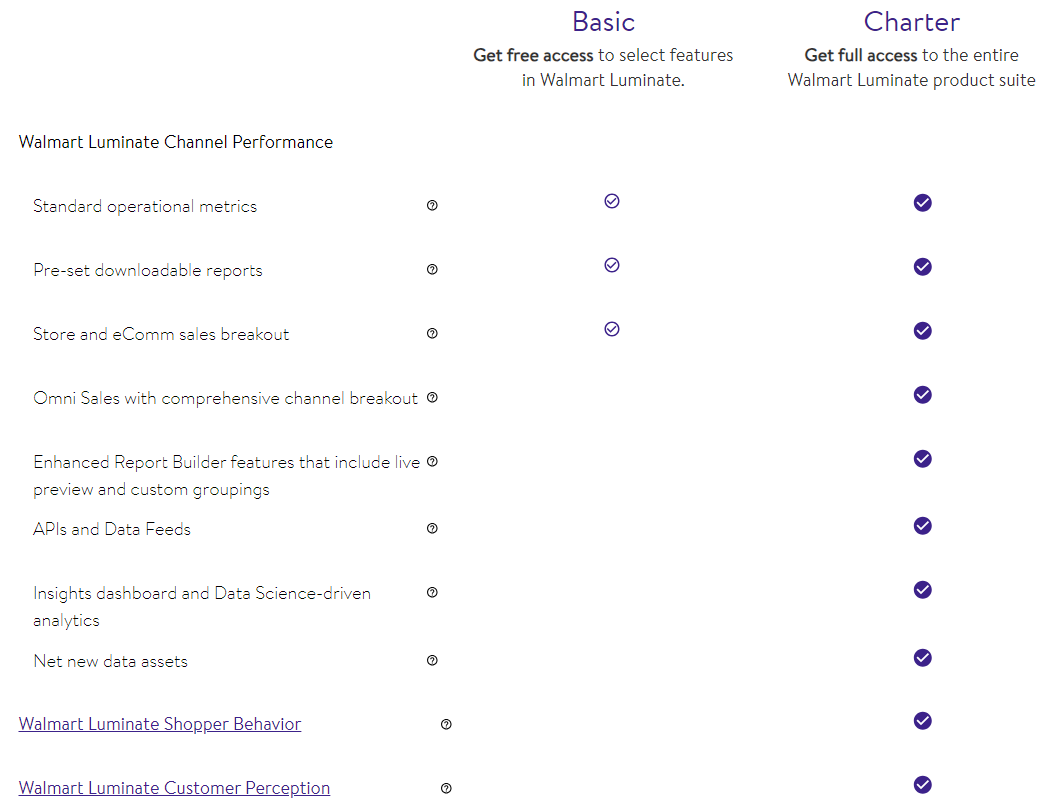This screenshot has width=1055, height=812.
Task: Click help icon for Store and eComm sales breakout
Action: pos(432,334)
